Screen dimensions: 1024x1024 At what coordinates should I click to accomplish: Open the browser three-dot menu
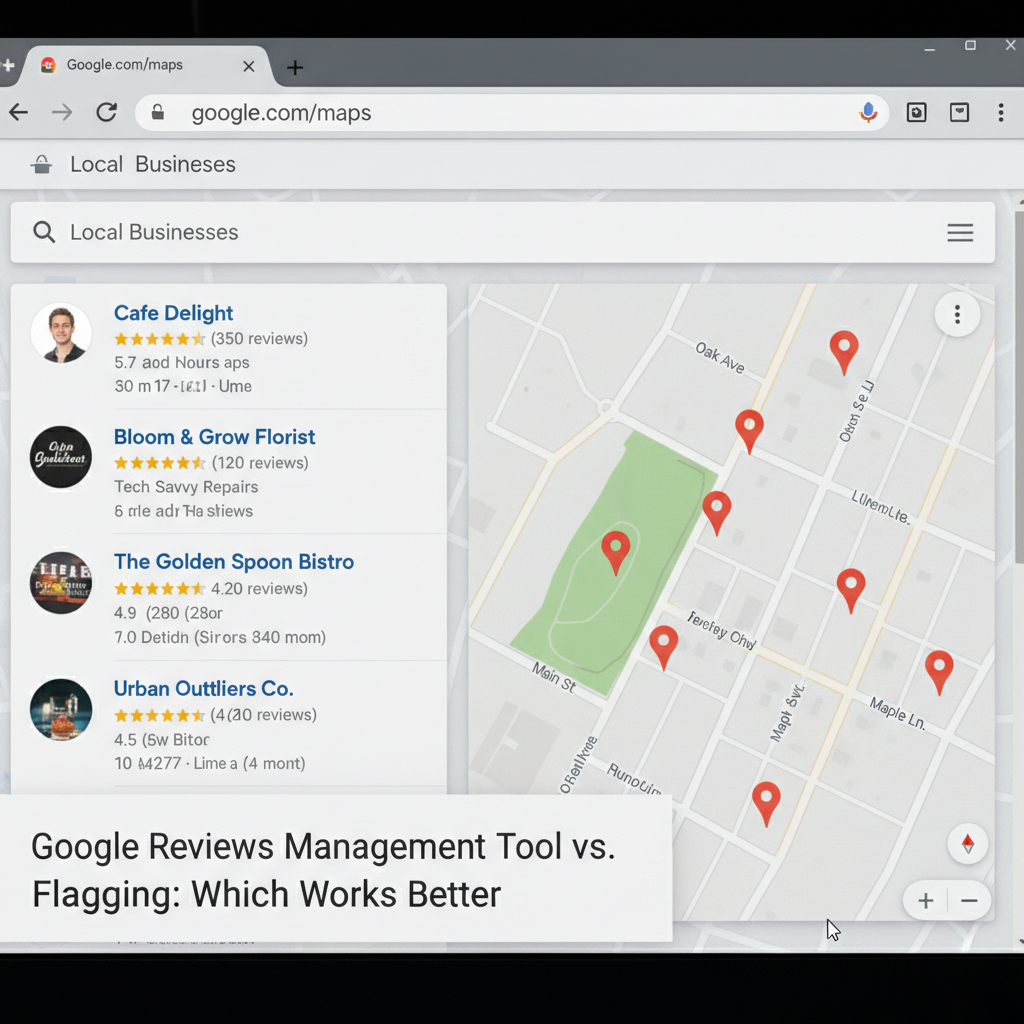(x=1000, y=112)
